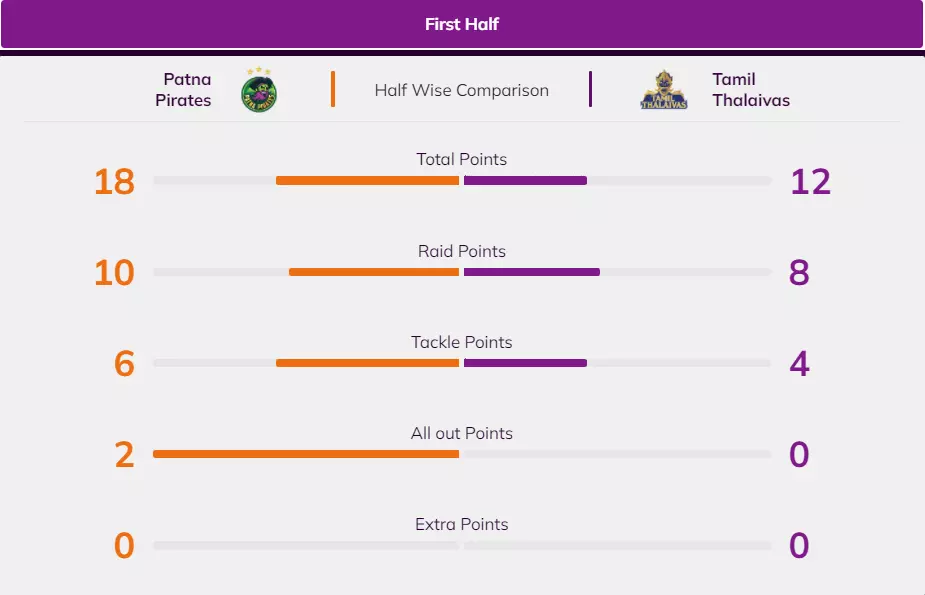Click the orange All out Points bar
The width and height of the screenshot is (925, 595).
click(x=306, y=454)
